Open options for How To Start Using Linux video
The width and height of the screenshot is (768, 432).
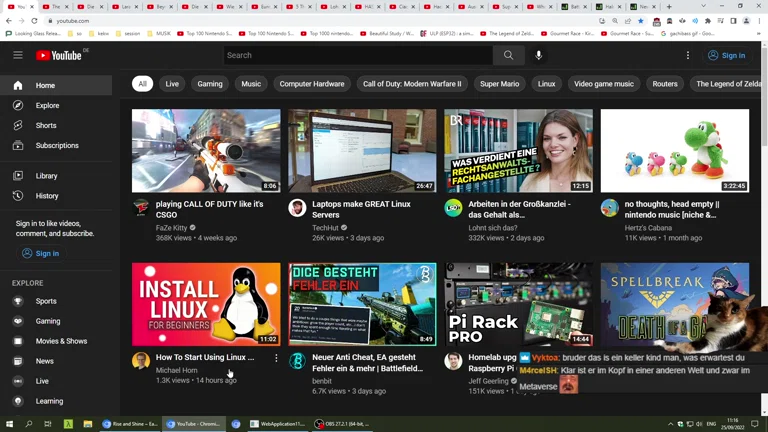point(276,358)
